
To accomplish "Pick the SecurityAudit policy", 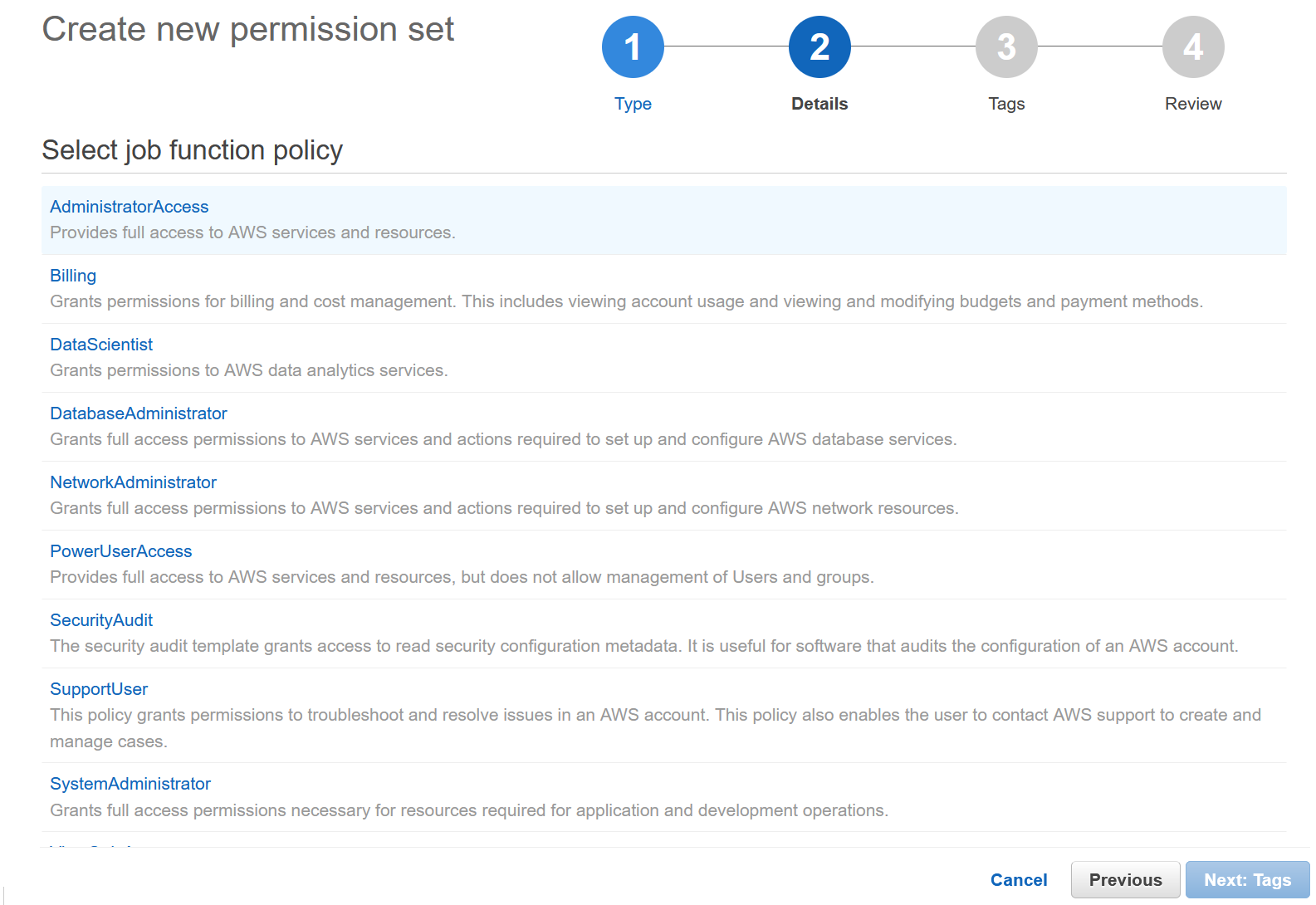I will pyautogui.click(x=101, y=620).
